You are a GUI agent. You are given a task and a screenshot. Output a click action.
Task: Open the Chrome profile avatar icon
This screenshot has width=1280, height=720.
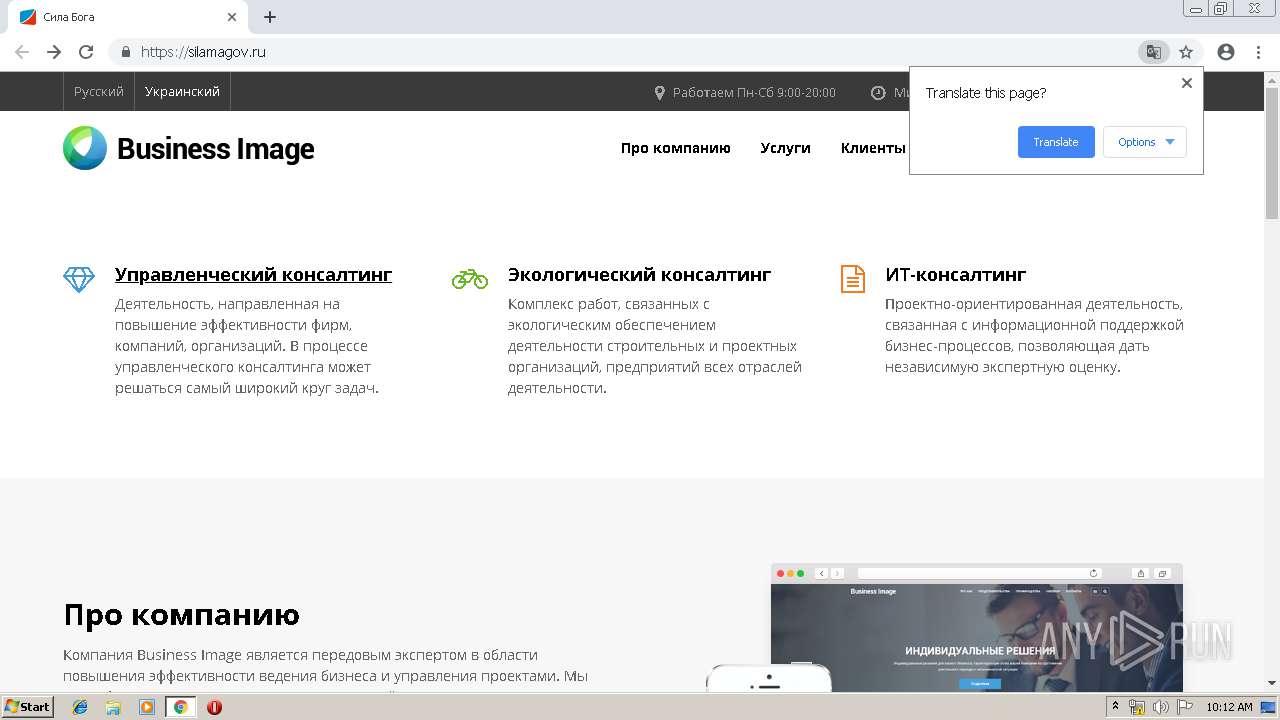click(1226, 52)
